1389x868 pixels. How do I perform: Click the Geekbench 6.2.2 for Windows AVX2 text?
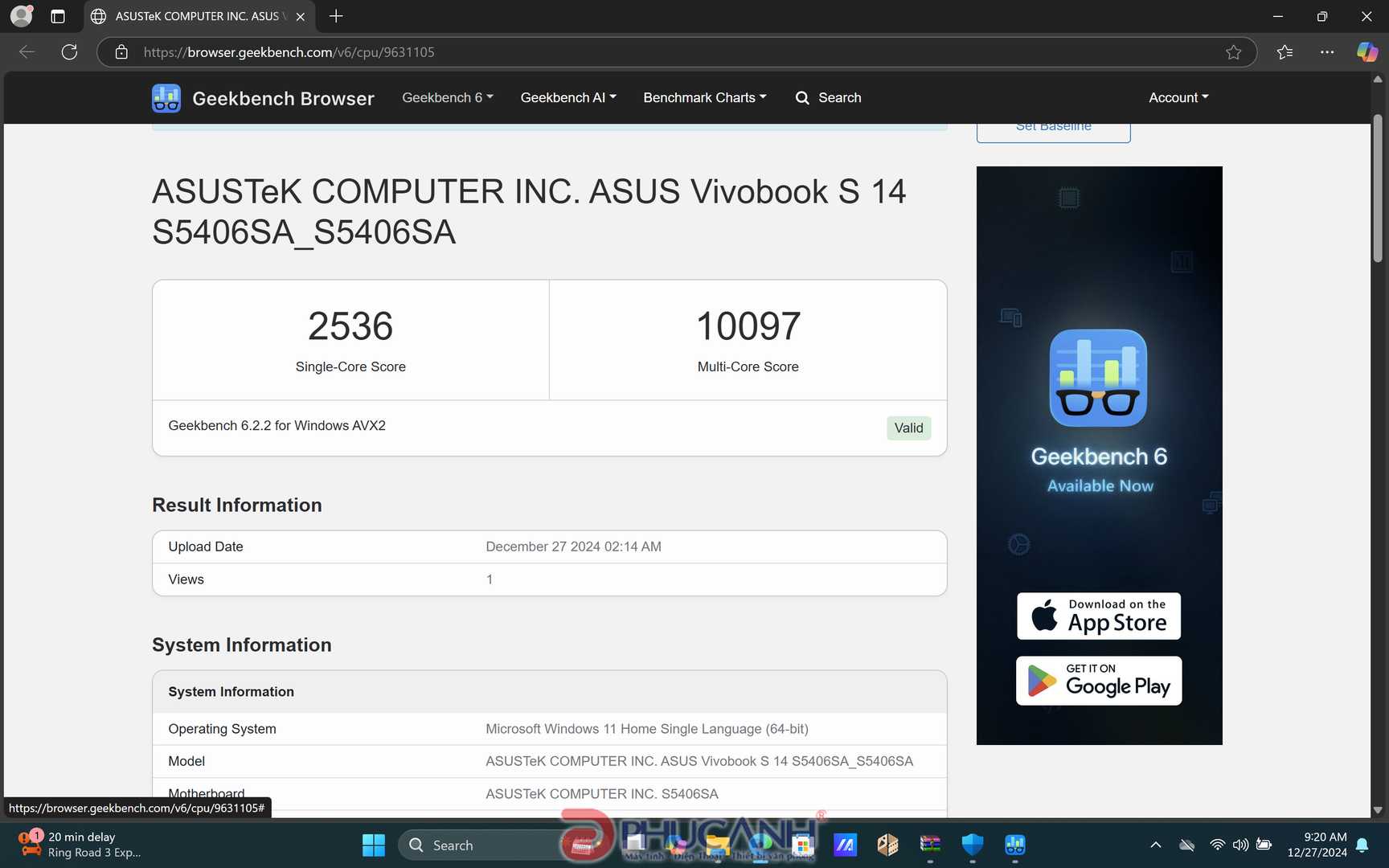click(277, 425)
